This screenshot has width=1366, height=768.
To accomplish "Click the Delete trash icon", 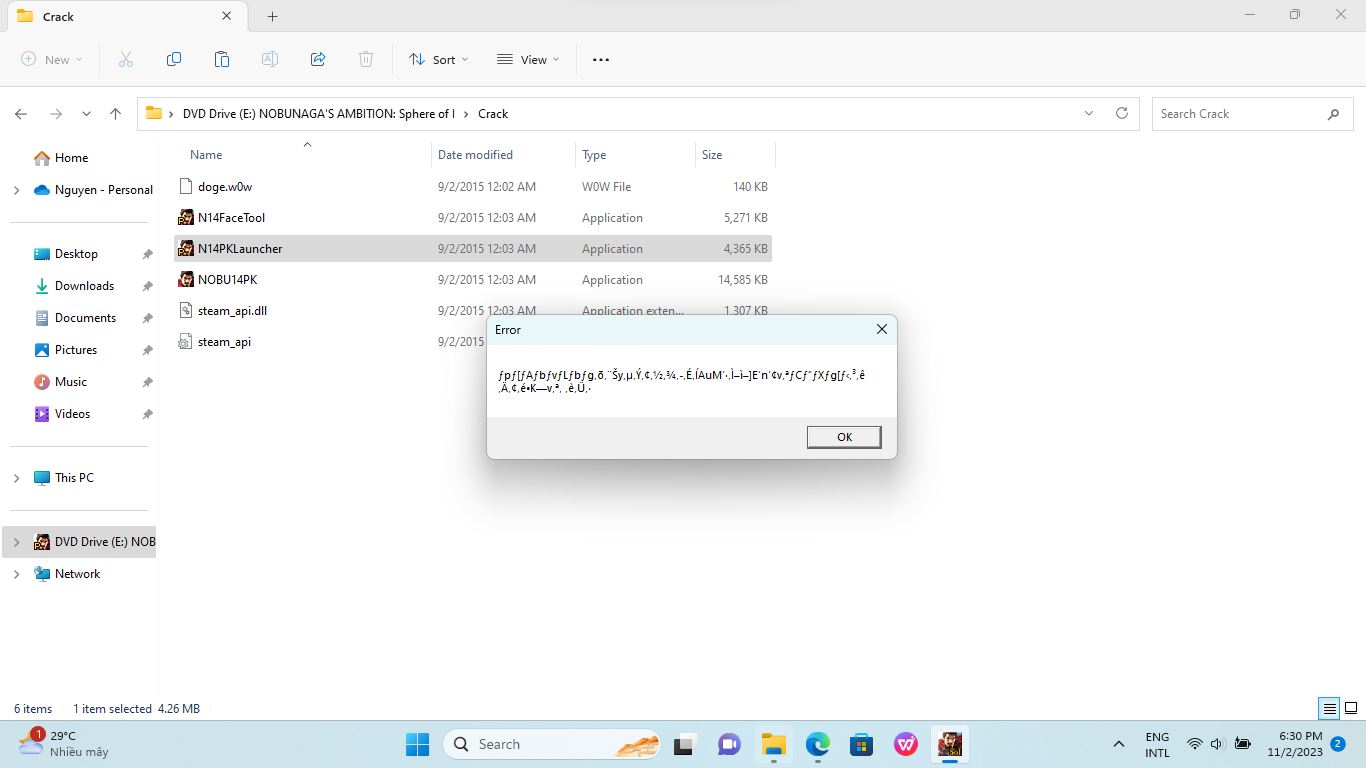I will pyautogui.click(x=366, y=60).
